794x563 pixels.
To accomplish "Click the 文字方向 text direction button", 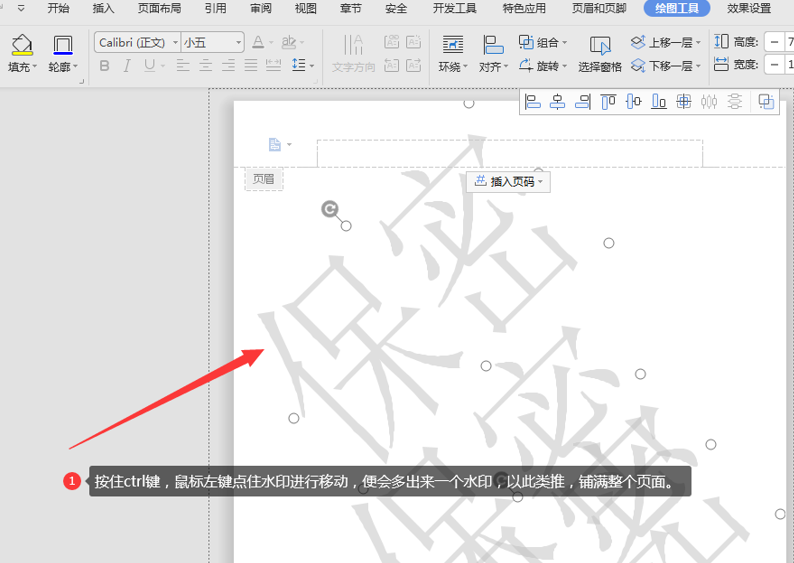I will (353, 53).
